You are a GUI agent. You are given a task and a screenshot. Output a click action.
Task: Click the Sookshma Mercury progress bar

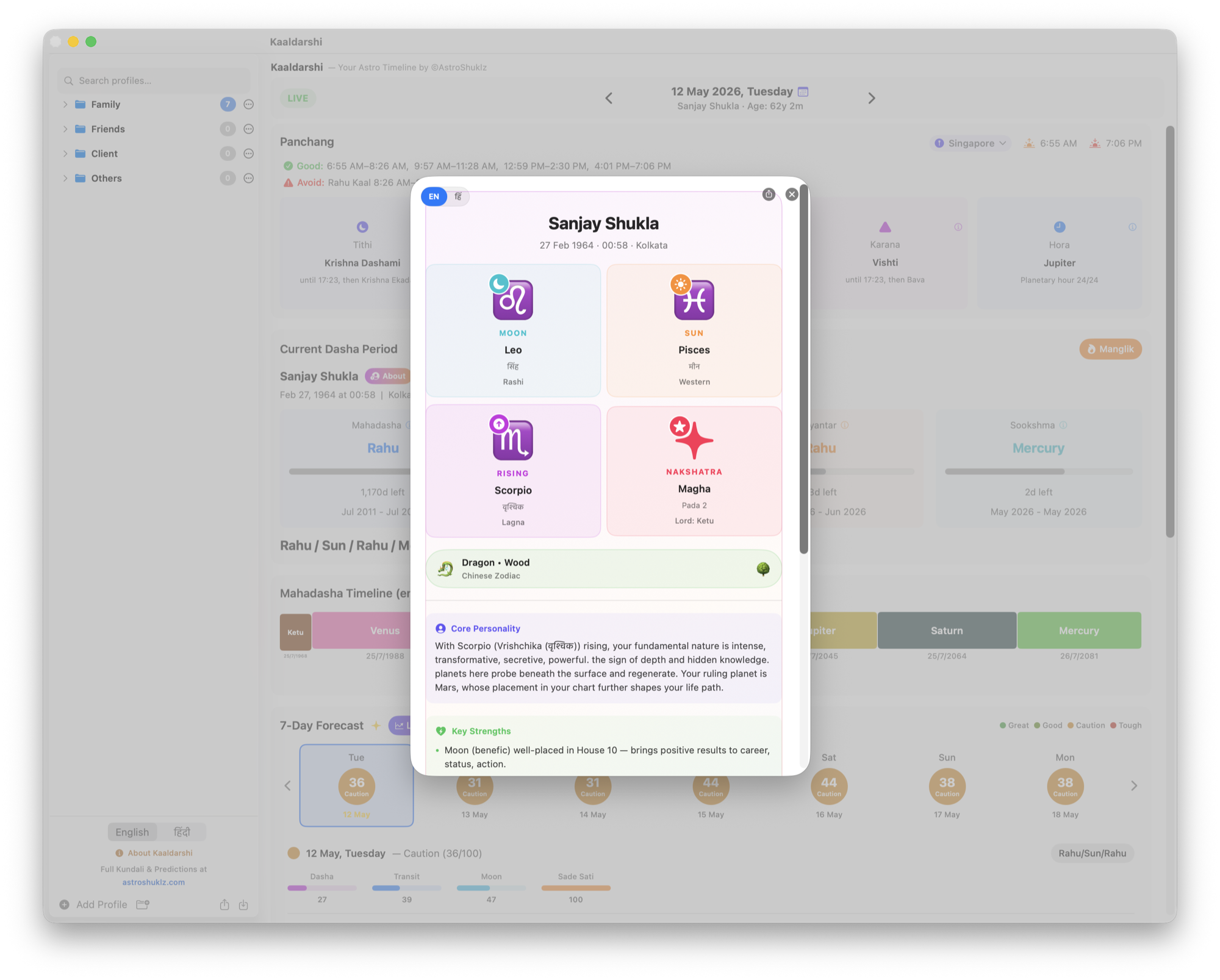(x=1038, y=471)
